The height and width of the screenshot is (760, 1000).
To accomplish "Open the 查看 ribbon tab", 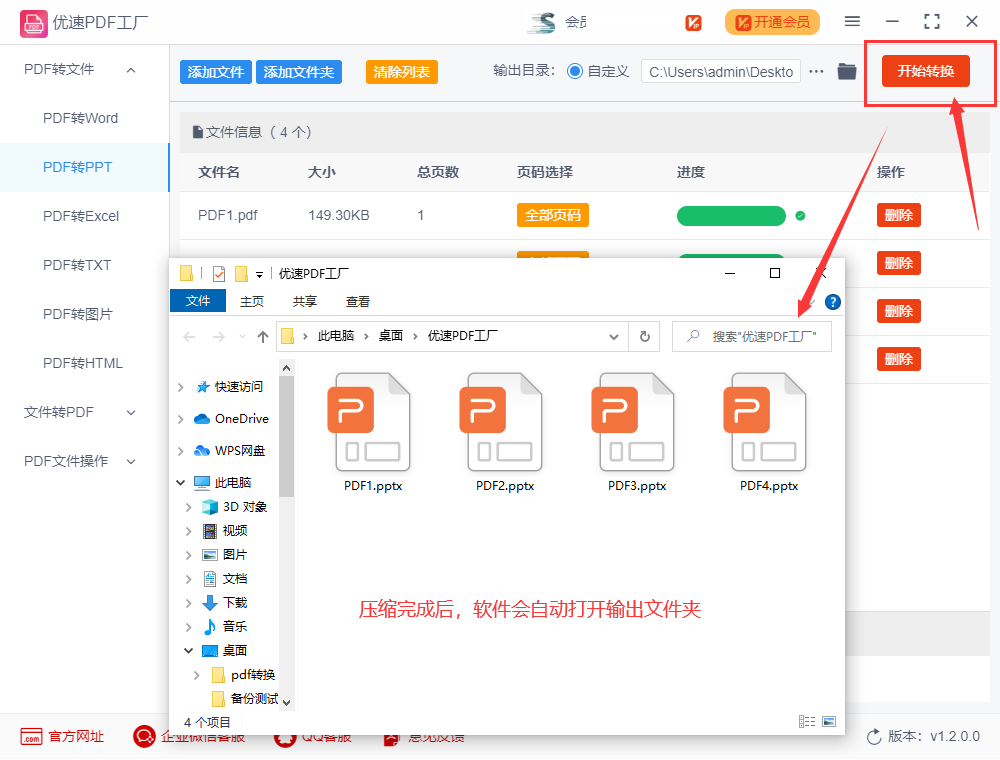I will pos(358,302).
